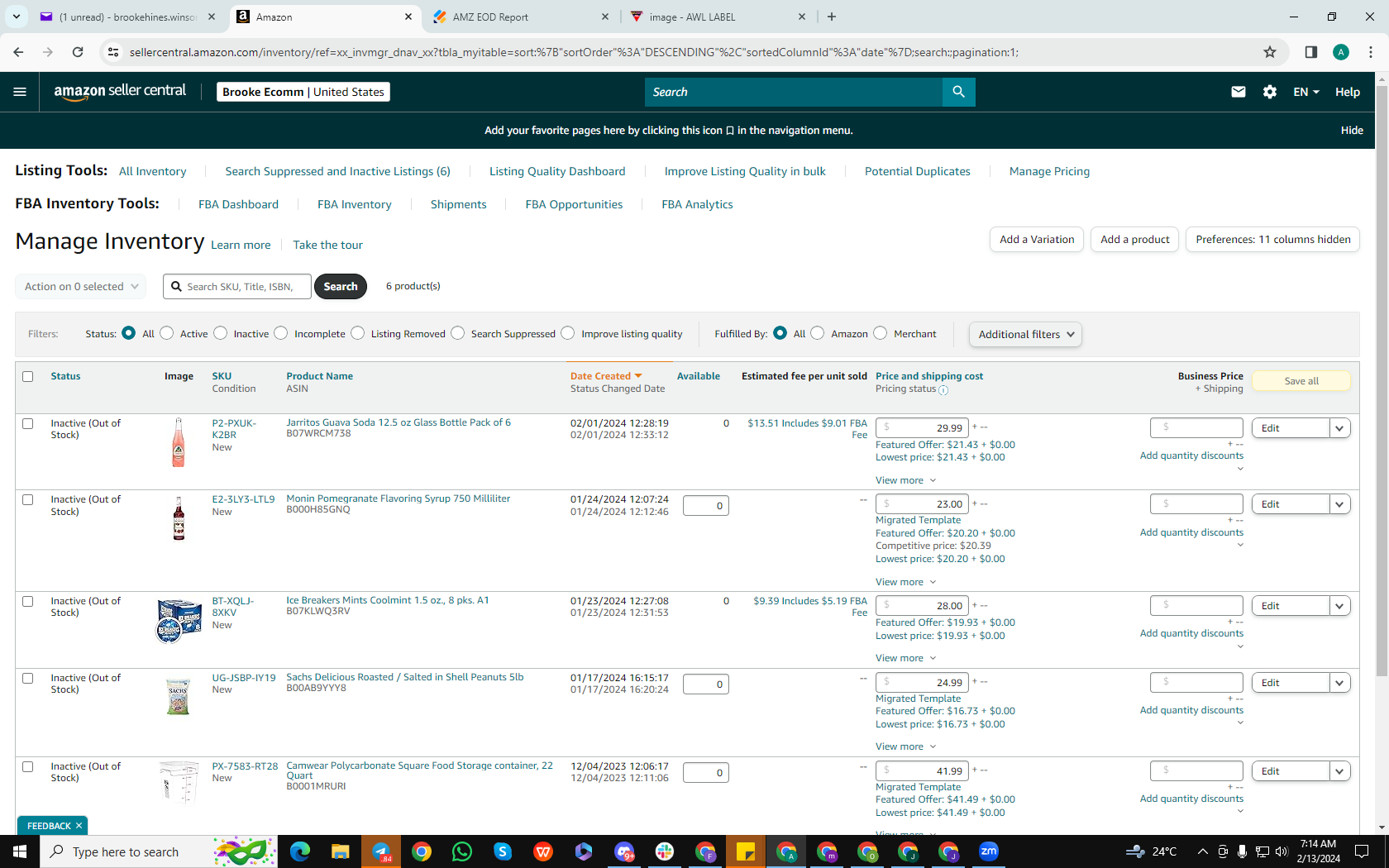Close the FEEDBACK tab with its X
Screen dimensions: 1389x868
(x=79, y=826)
